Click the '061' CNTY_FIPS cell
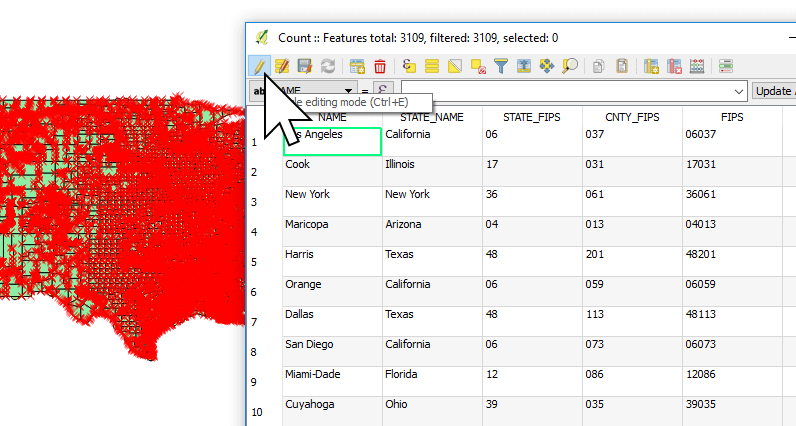 [x=632, y=202]
